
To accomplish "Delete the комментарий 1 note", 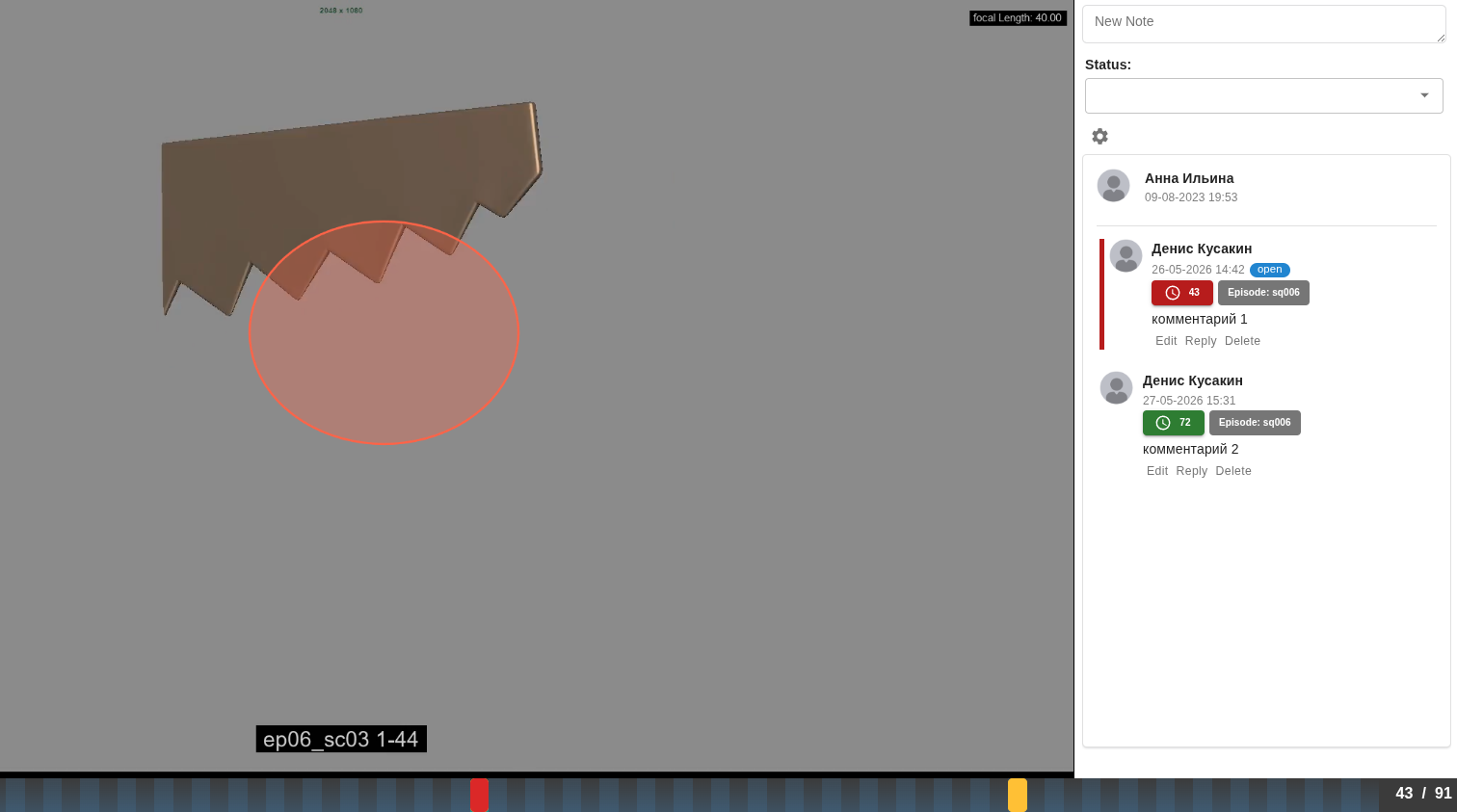I will (1242, 341).
